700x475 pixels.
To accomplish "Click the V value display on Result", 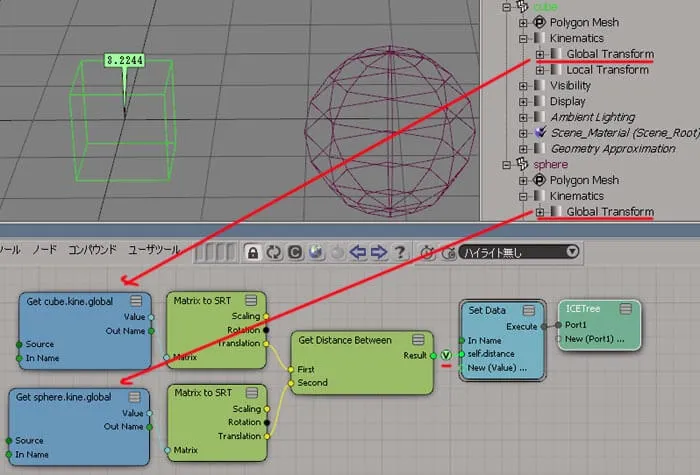I will (446, 355).
